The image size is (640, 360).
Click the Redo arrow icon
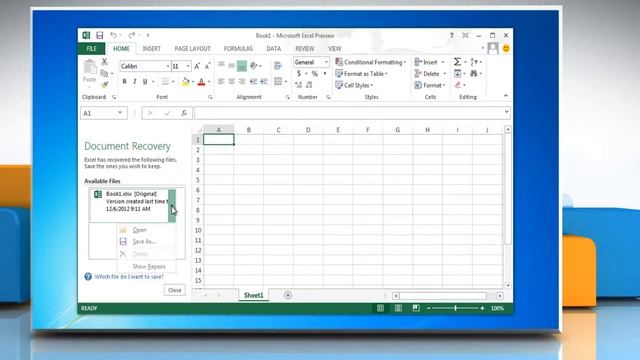click(131, 35)
